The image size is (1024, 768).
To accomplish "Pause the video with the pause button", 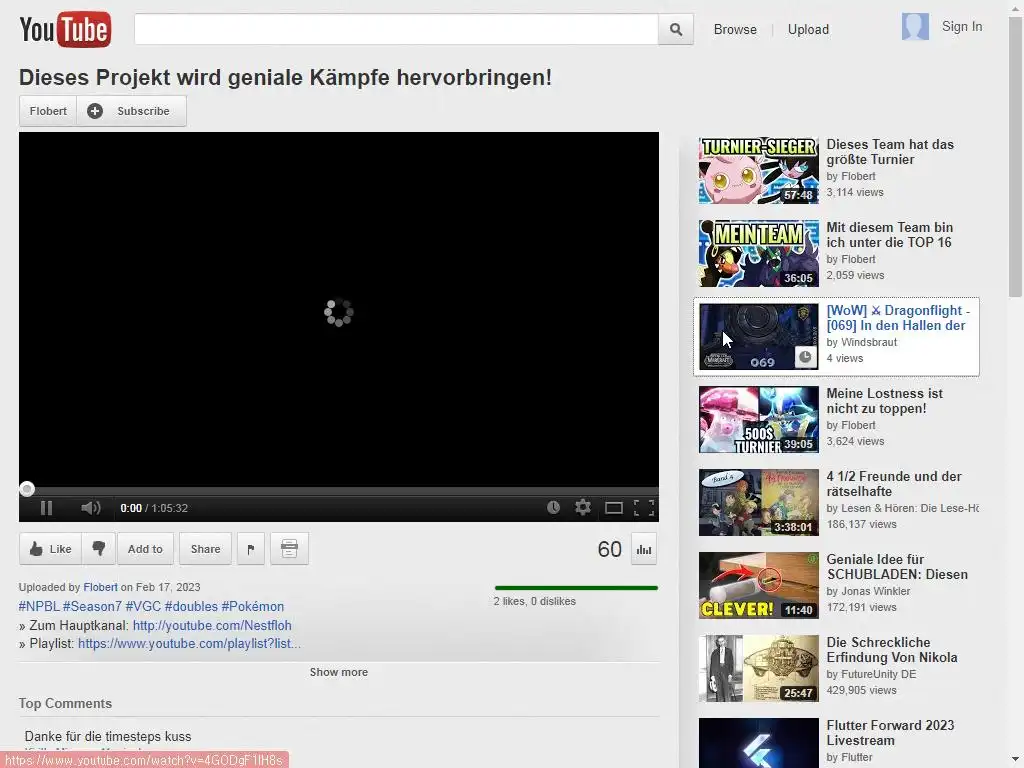I will point(46,508).
